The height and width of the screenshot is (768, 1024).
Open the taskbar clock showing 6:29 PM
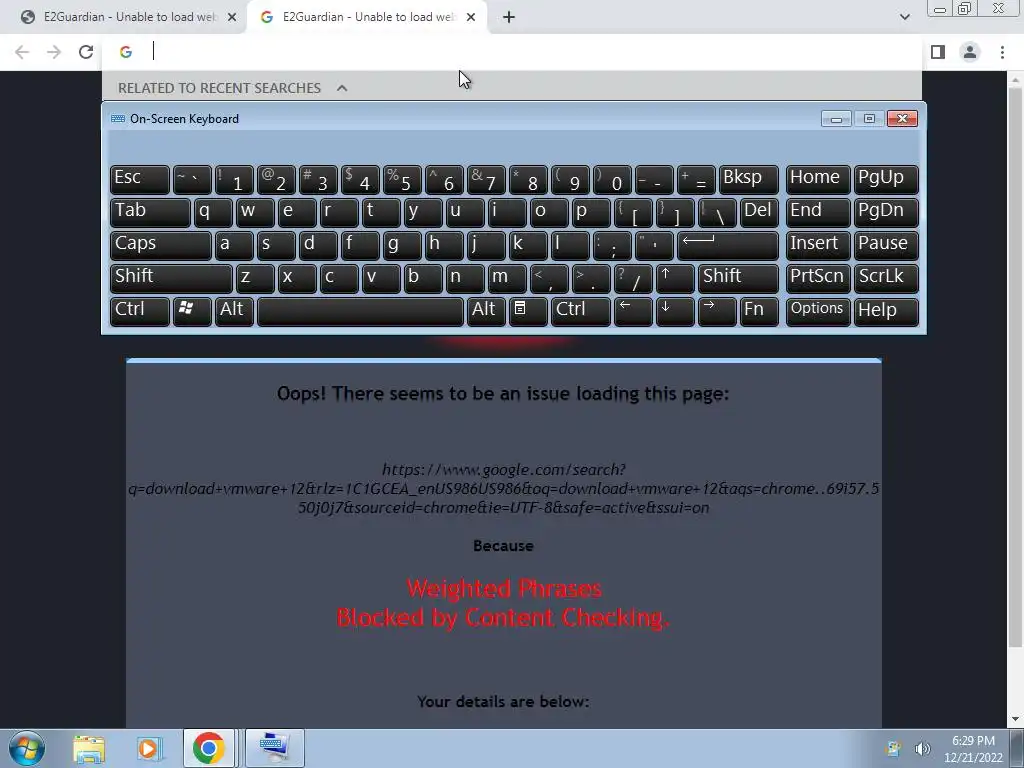973,749
